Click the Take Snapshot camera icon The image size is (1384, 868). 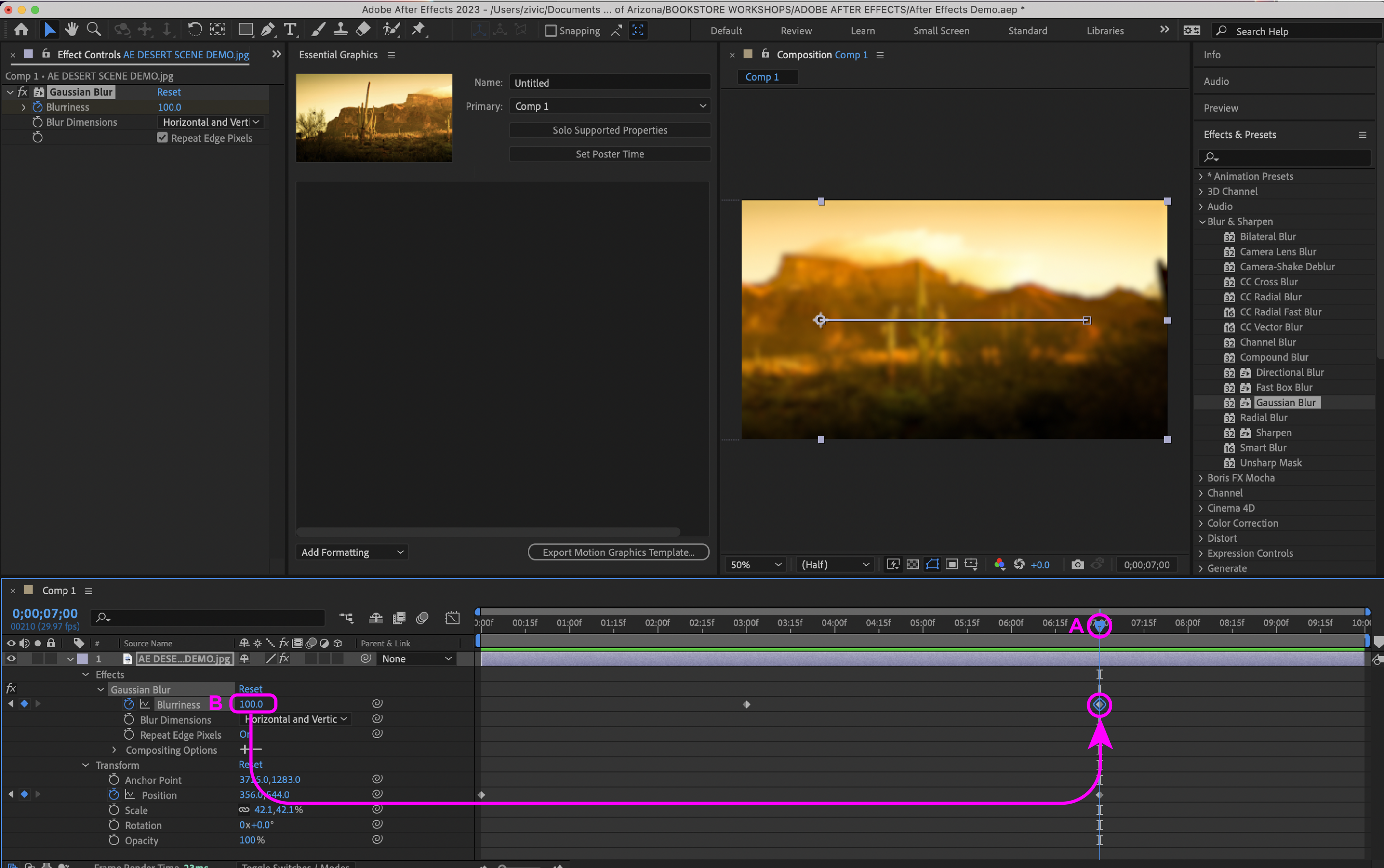click(1077, 564)
